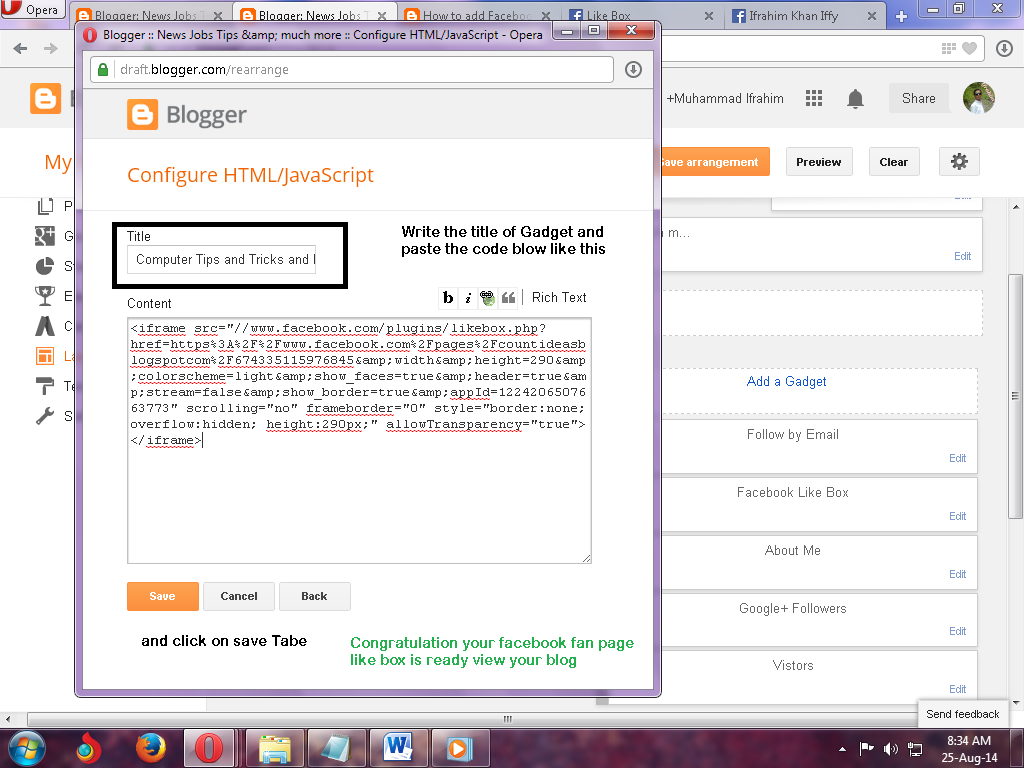Edit the Google+ Followers gadget
The height and width of the screenshot is (768, 1024).
[957, 632]
